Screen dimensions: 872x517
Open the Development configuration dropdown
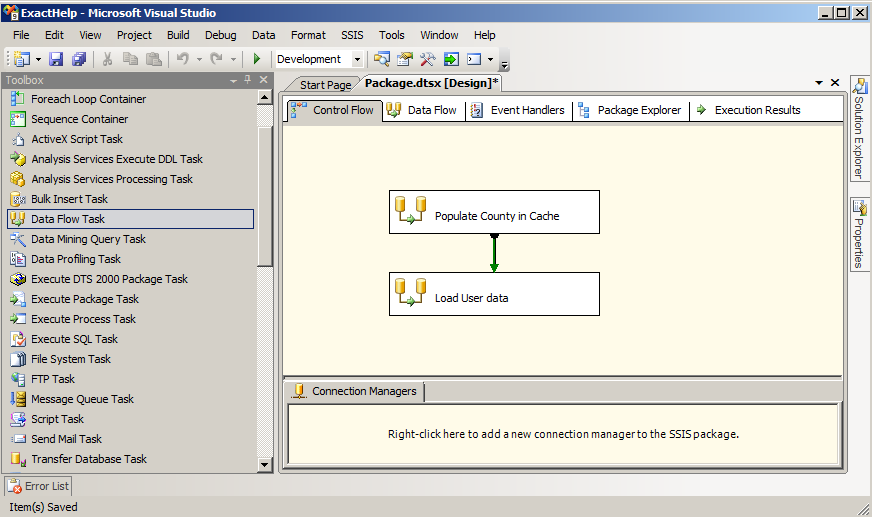(358, 59)
